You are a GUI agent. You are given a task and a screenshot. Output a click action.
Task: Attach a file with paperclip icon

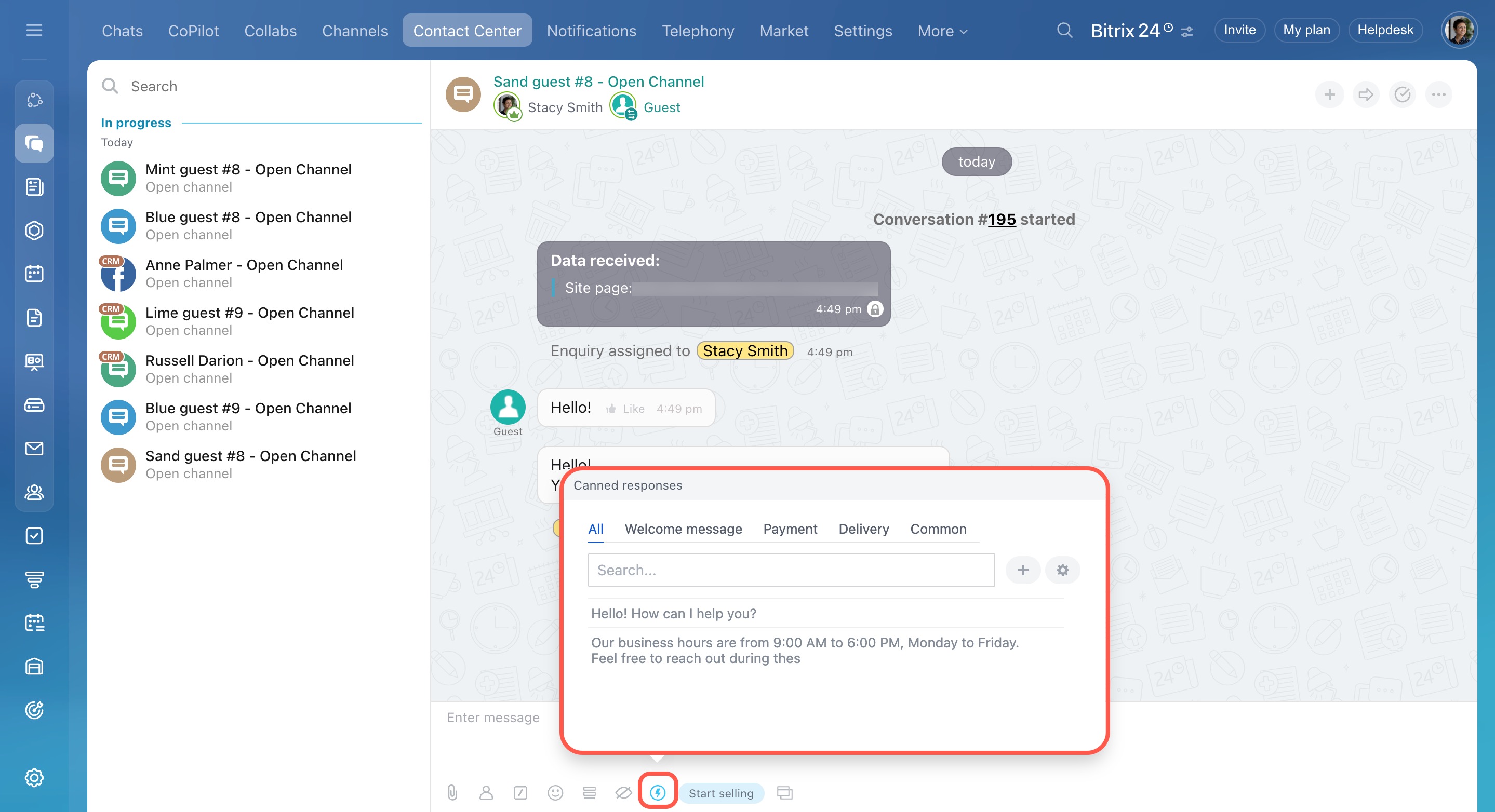[452, 792]
